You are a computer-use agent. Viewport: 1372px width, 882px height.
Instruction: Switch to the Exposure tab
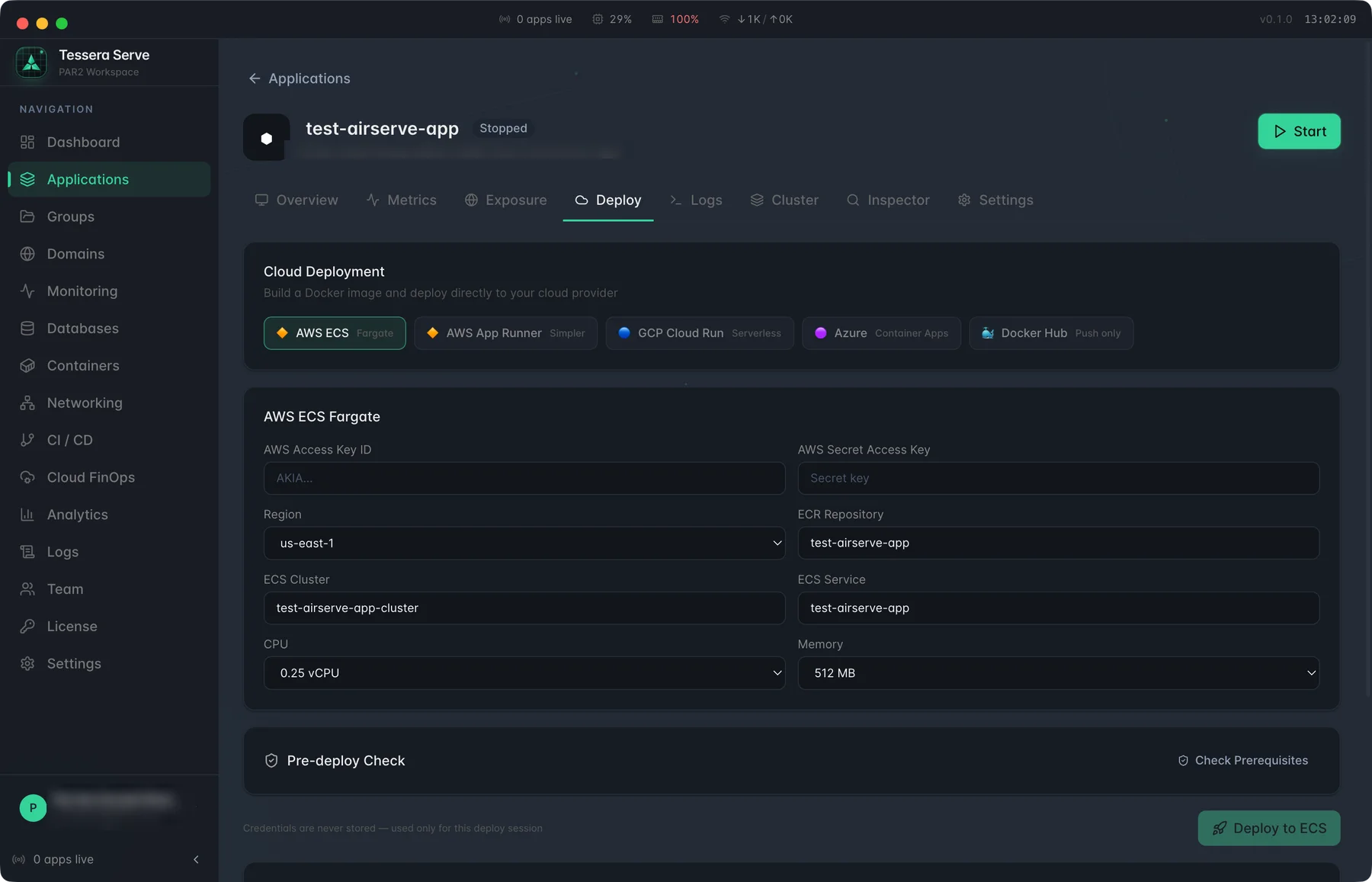click(505, 200)
